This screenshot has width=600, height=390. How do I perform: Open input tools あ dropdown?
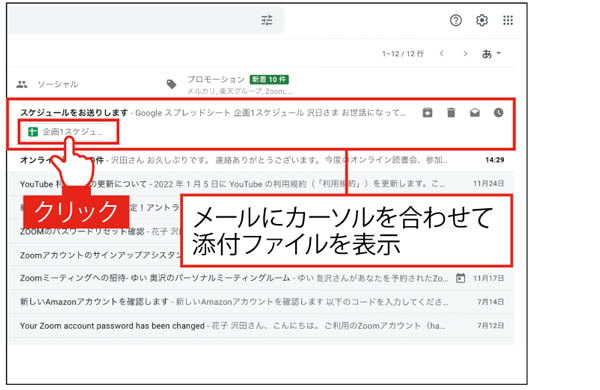[491, 54]
